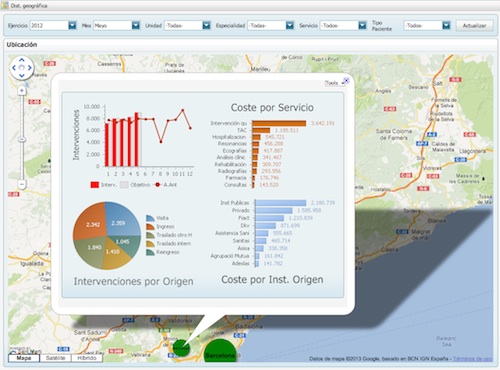Open the Mes dropdown arrow

point(136,25)
